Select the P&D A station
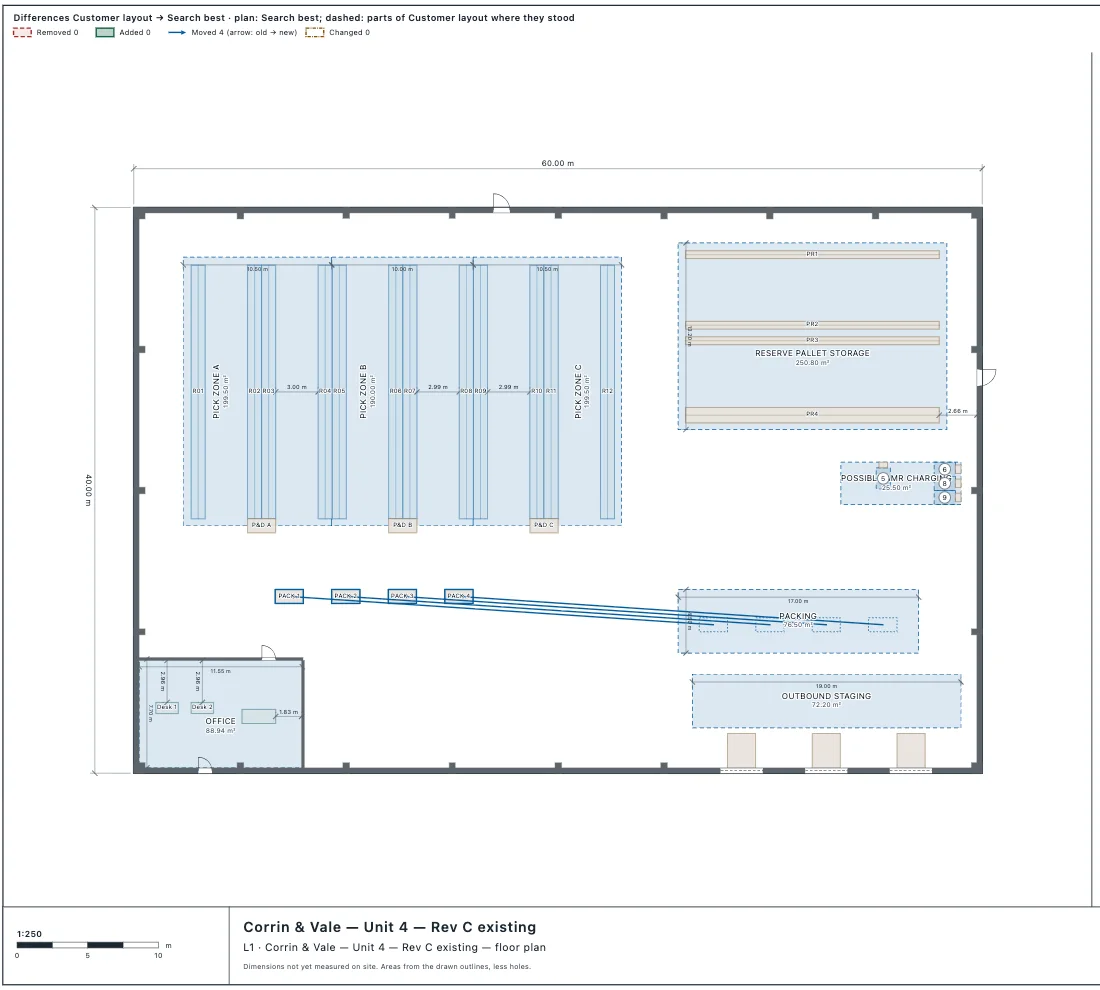The width and height of the screenshot is (1100, 990). pyautogui.click(x=261, y=526)
